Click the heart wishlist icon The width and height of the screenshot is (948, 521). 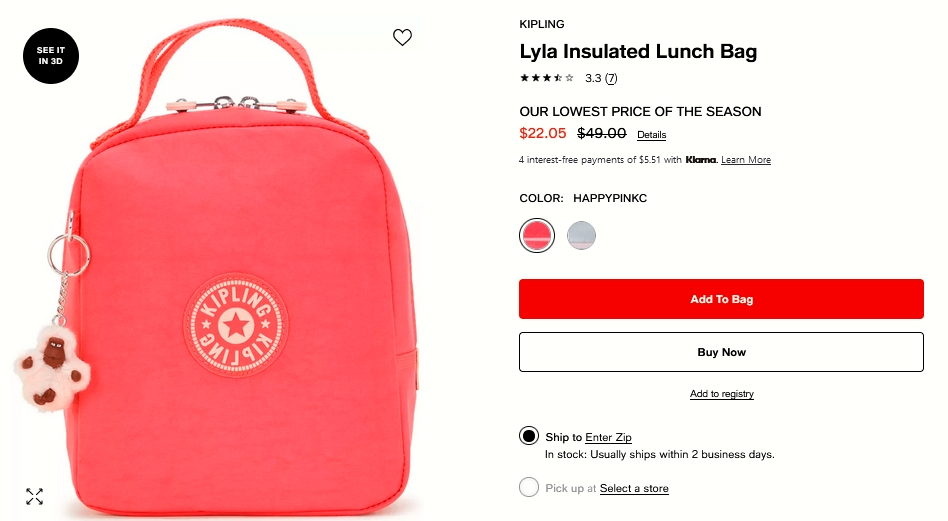coord(402,37)
